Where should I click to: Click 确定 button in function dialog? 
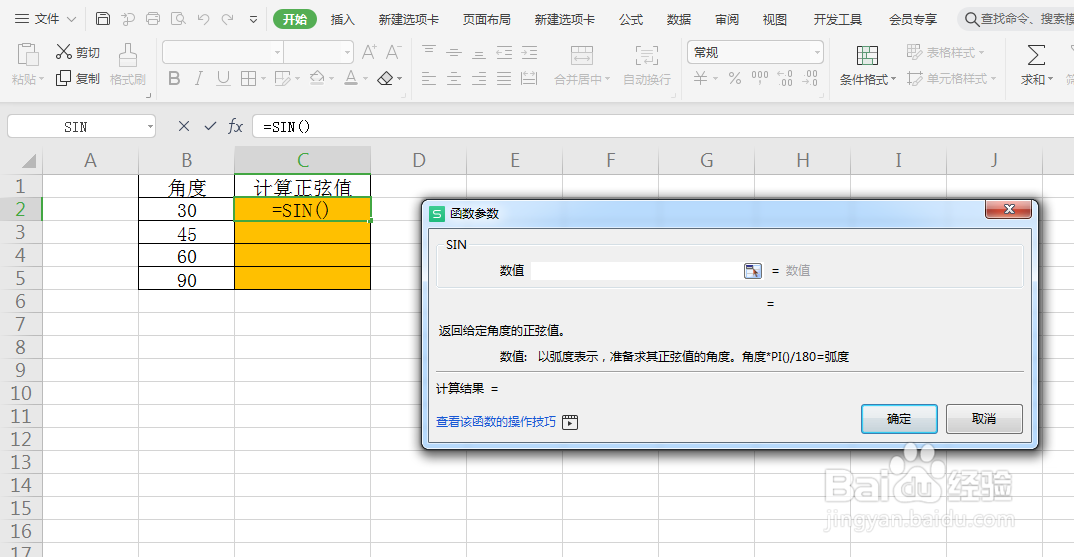click(x=899, y=419)
